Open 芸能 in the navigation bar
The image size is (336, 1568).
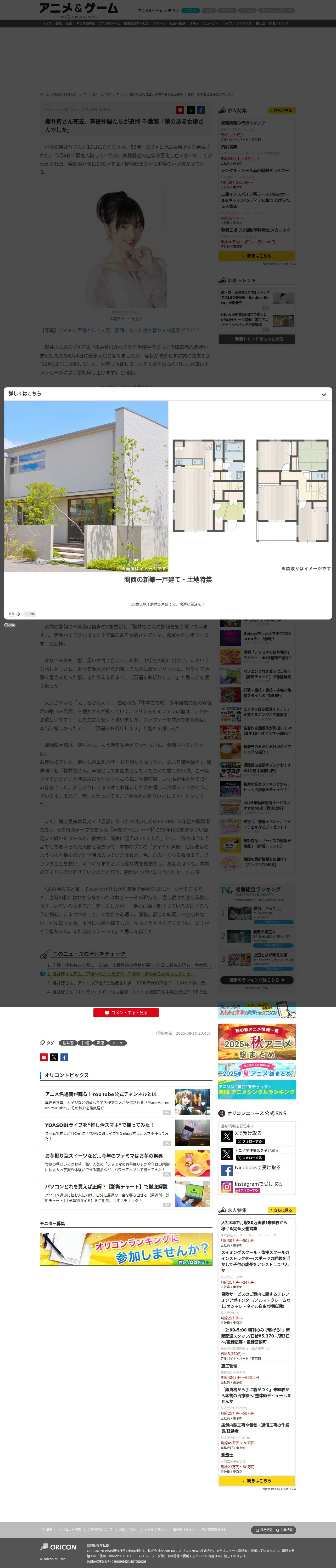click(59, 23)
